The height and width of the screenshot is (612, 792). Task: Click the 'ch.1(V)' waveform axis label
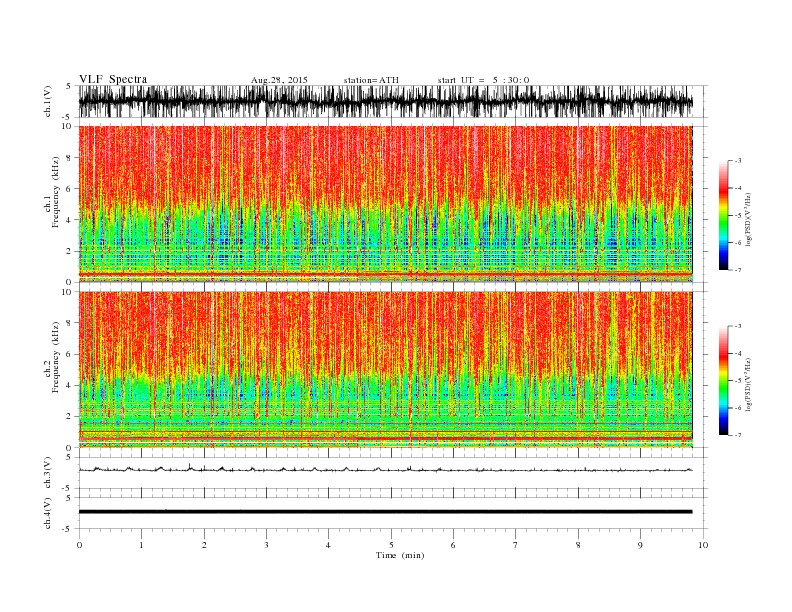pos(48,101)
